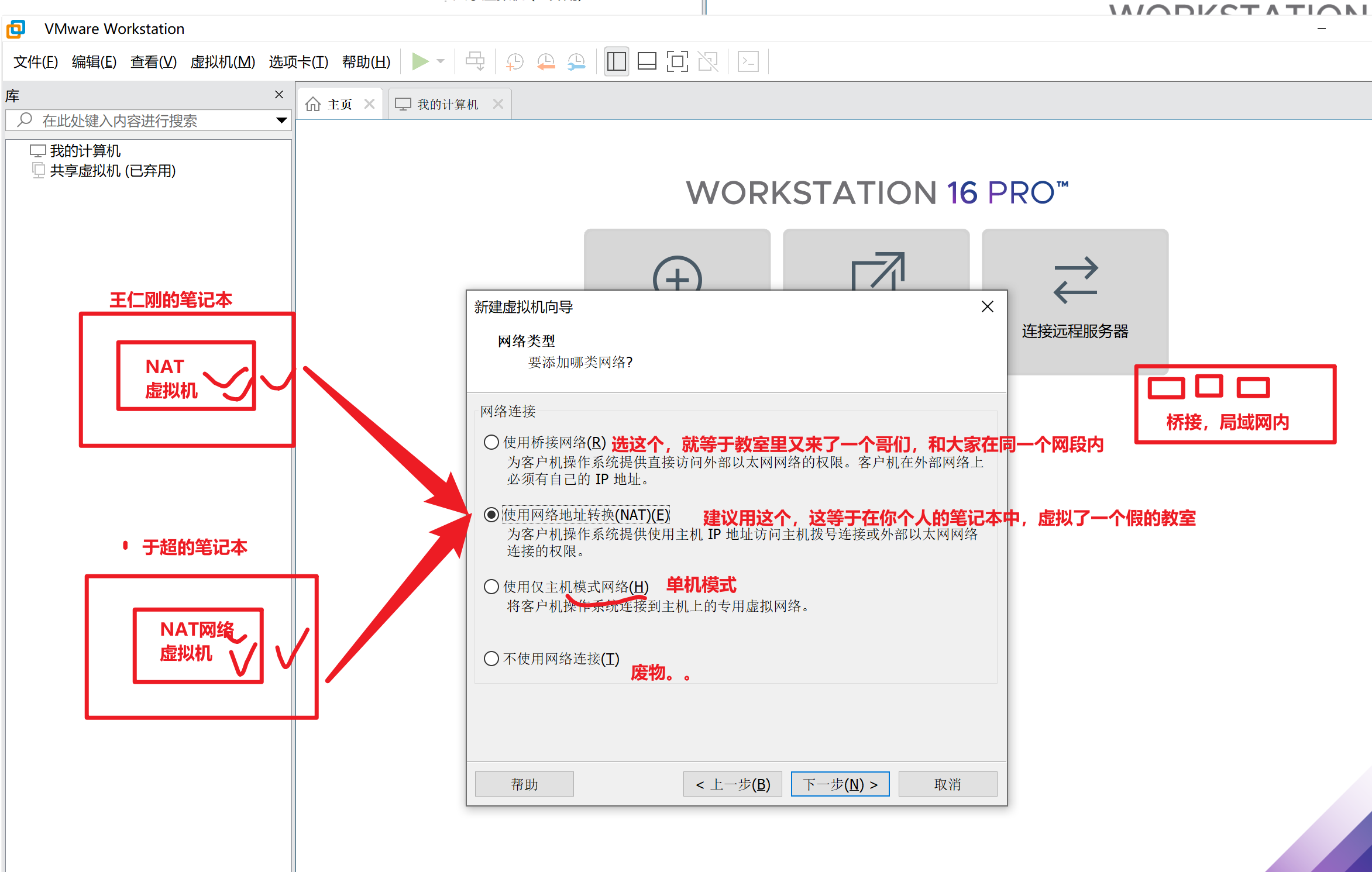Click the search magnifier icon in library

[25, 120]
